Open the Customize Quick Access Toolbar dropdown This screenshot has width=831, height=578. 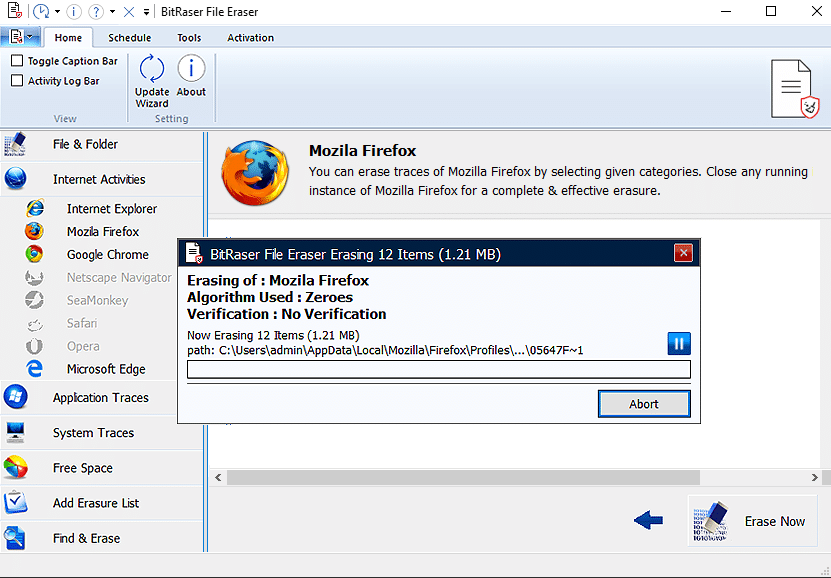[x=146, y=12]
